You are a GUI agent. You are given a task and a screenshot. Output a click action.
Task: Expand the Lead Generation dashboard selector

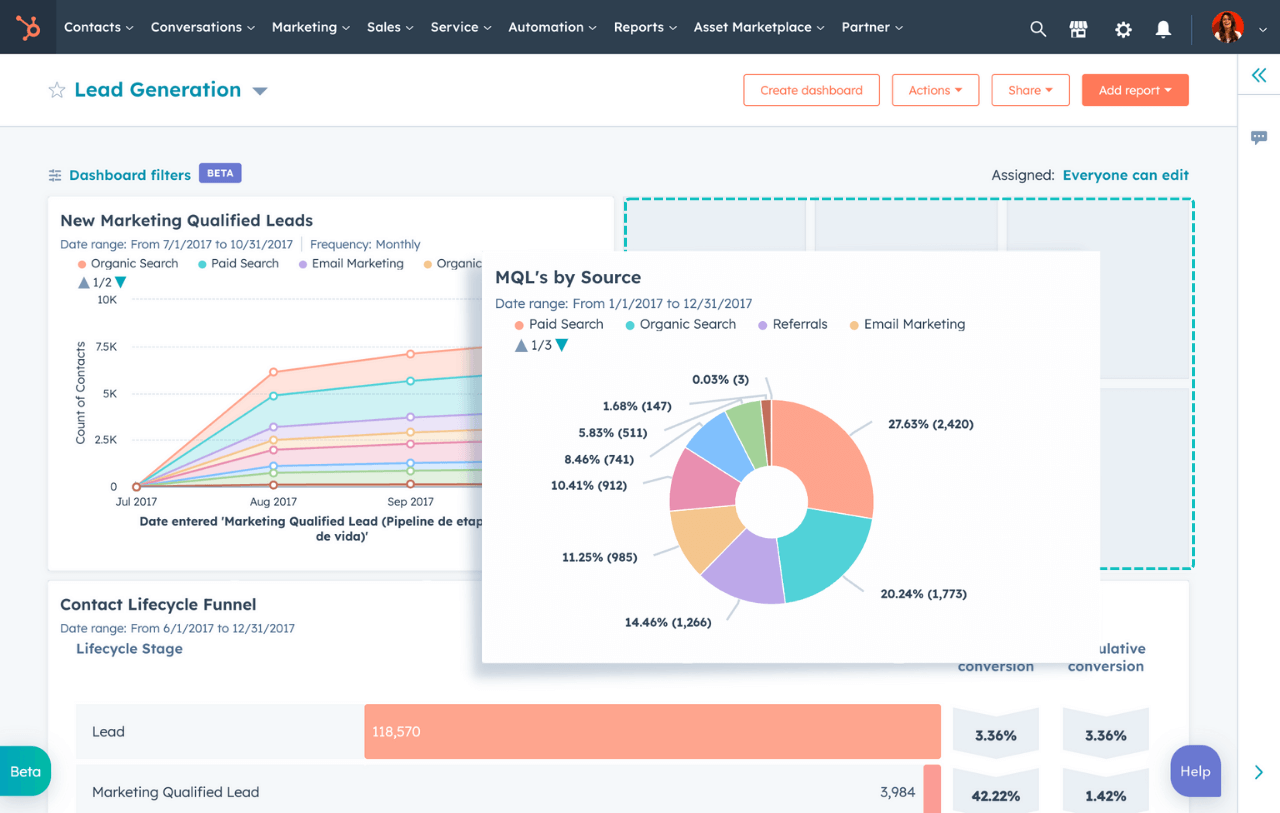(259, 90)
